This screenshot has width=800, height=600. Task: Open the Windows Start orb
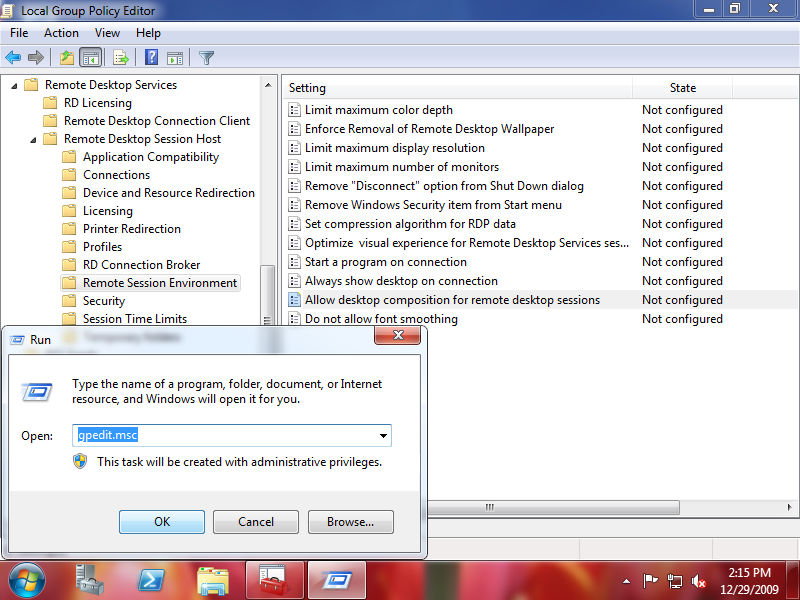pos(26,581)
